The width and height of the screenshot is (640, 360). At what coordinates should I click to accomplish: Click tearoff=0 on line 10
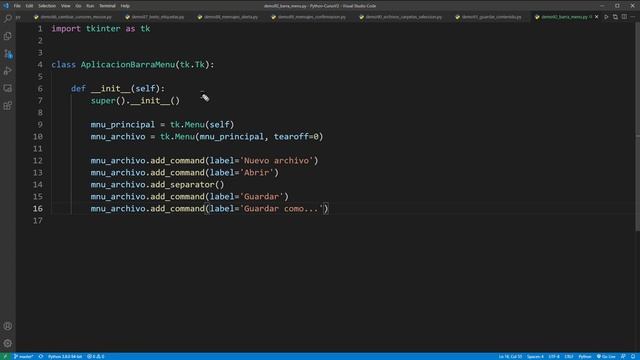point(296,136)
